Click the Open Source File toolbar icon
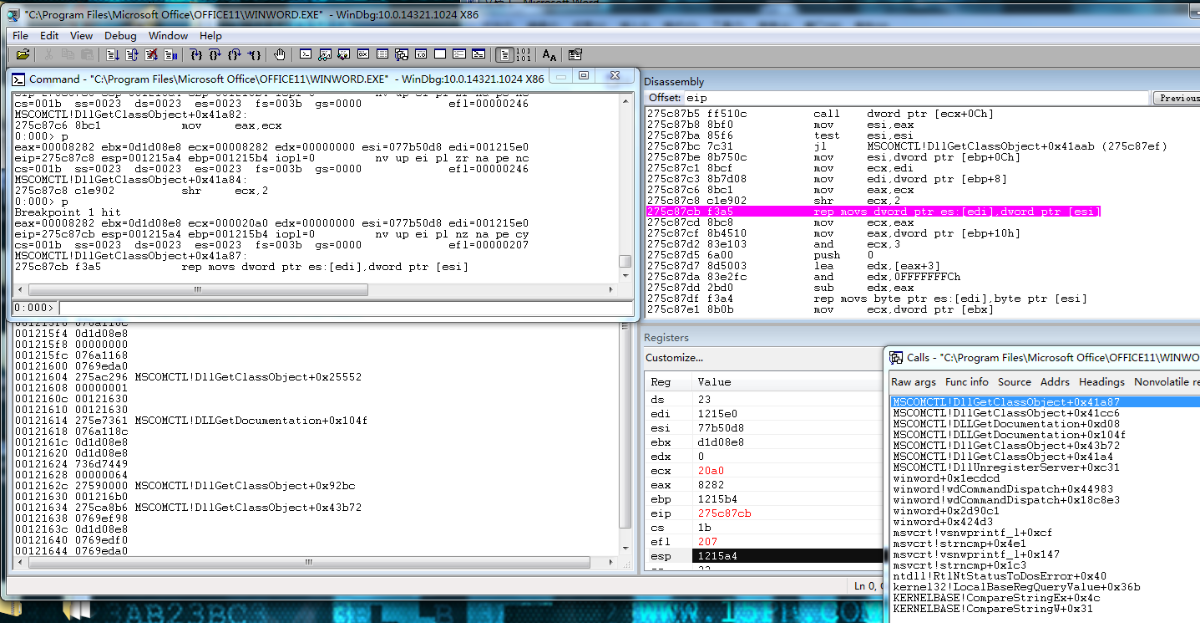The height and width of the screenshot is (623, 1200). pos(22,54)
